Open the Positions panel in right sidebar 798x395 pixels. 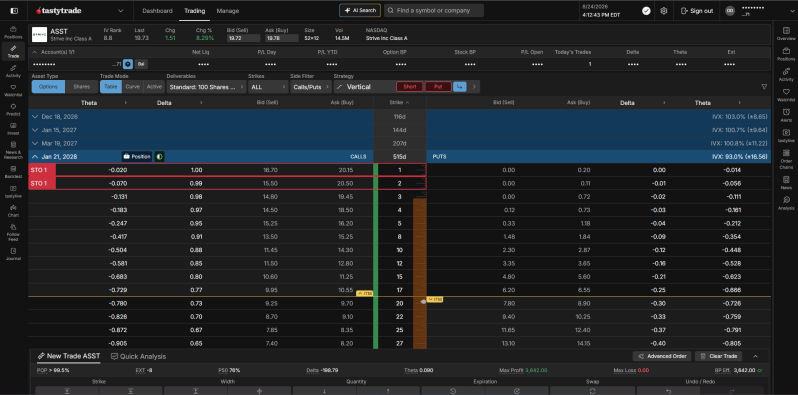point(786,54)
